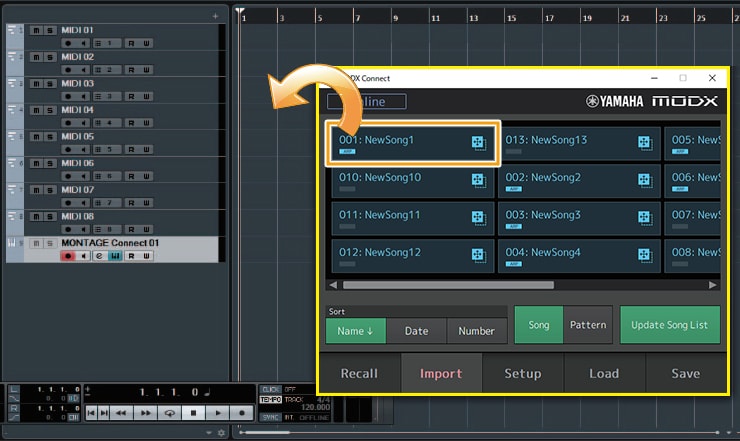Click the add track plus icon
Image resolution: width=740 pixels, height=441 pixels.
[x=214, y=17]
